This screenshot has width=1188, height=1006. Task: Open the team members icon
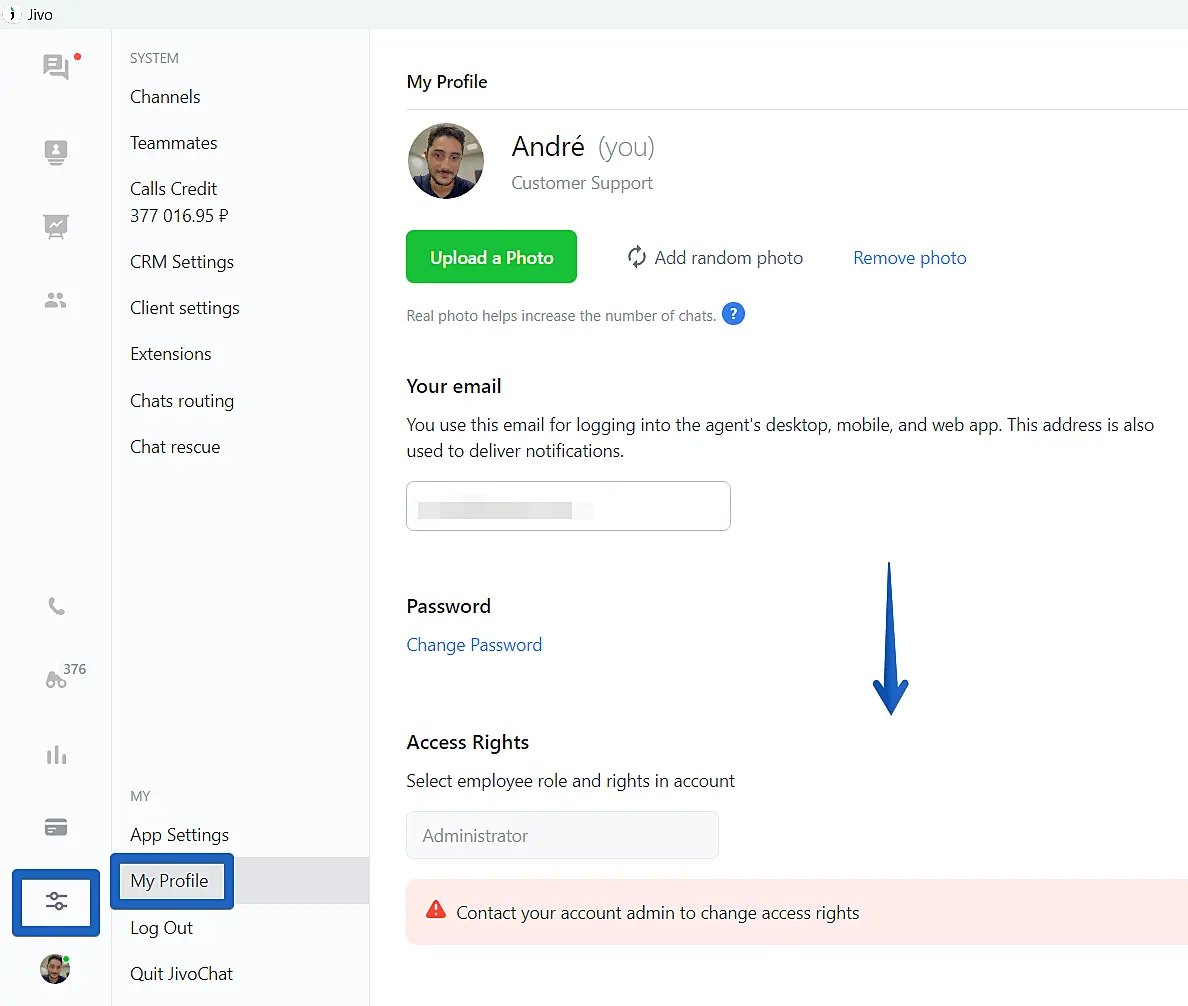click(x=56, y=300)
